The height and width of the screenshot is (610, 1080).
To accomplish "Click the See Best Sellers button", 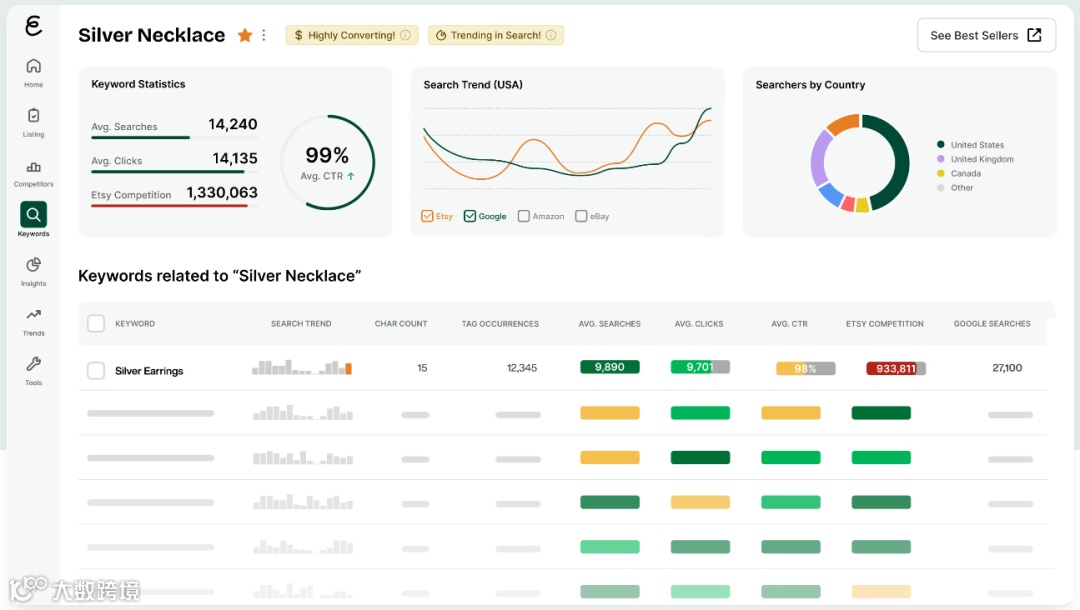I will click(x=986, y=35).
